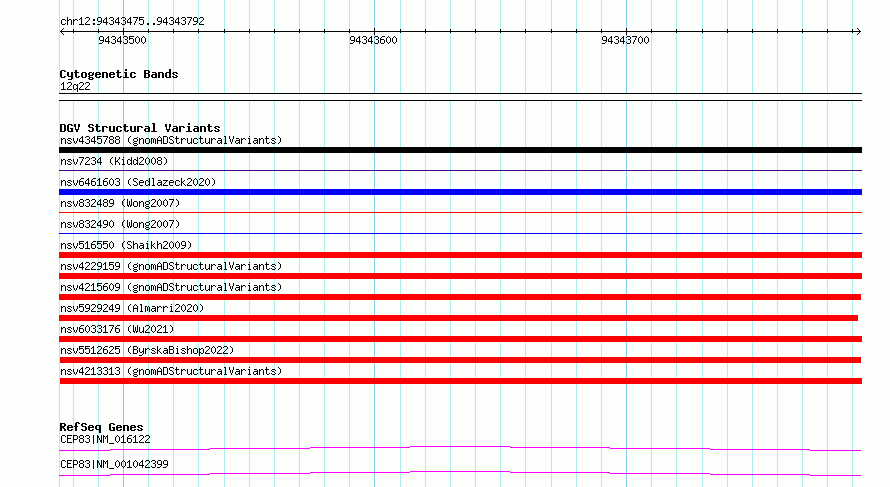Click the RefSeq Genes track title

102,427
